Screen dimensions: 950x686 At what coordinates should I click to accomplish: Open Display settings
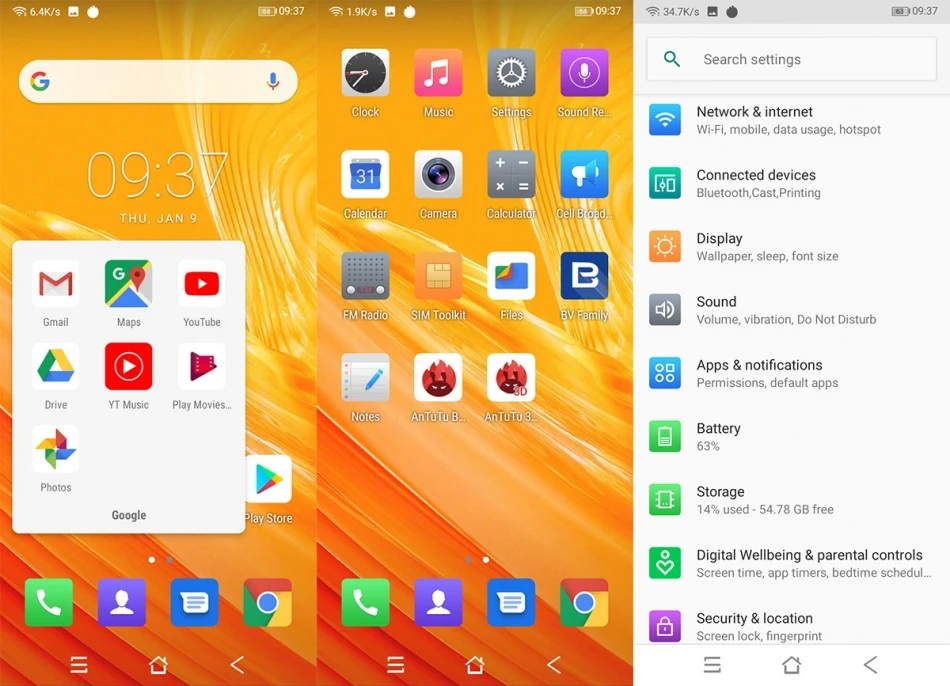(792, 247)
